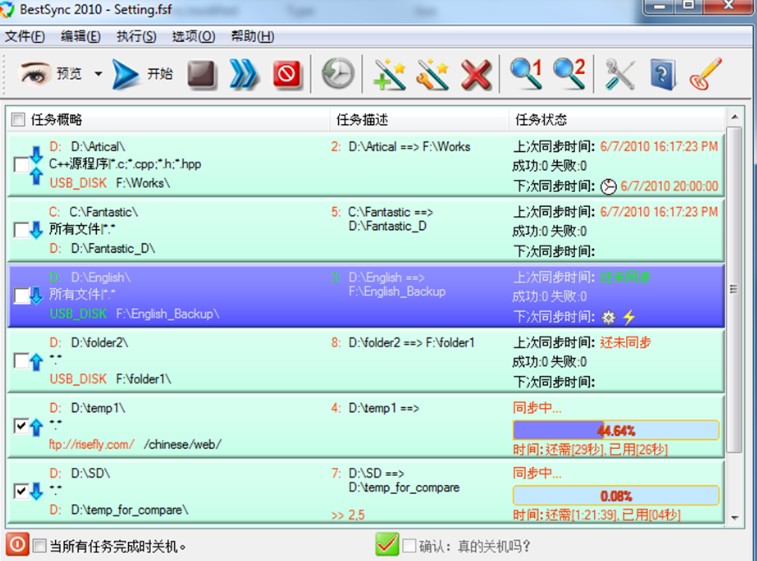Enable shutdown when all tasks complete

[40, 546]
